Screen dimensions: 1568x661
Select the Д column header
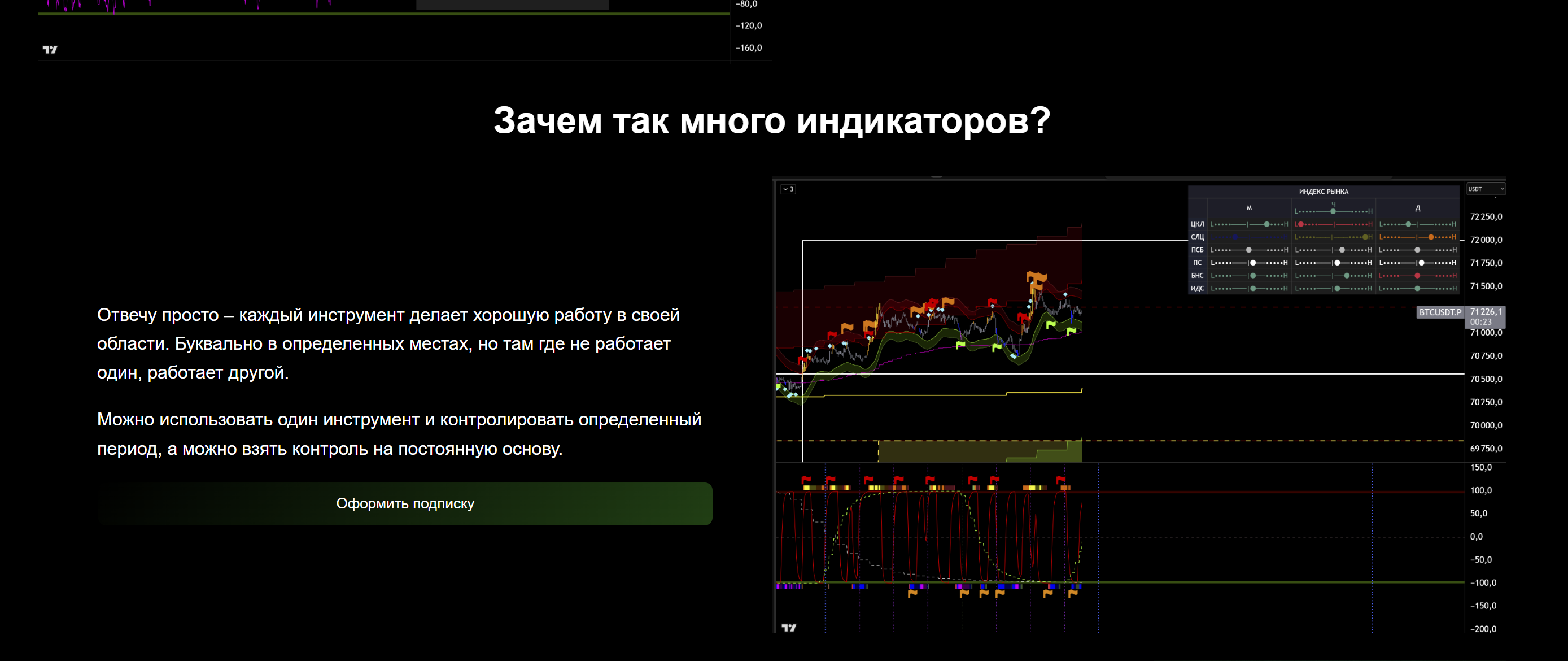[x=1418, y=208]
